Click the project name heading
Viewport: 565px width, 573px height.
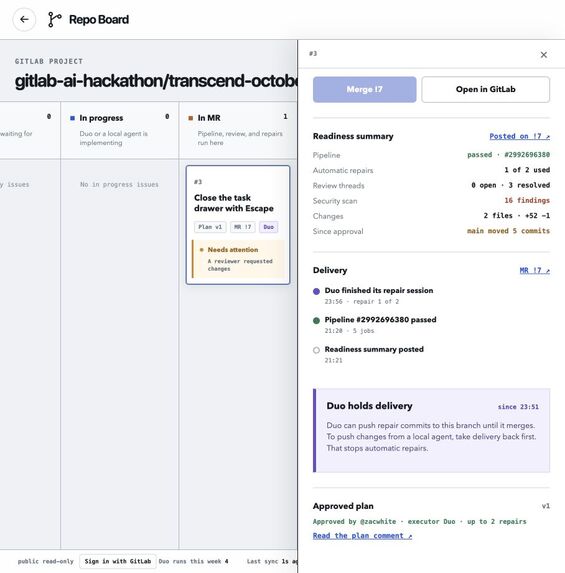156,81
